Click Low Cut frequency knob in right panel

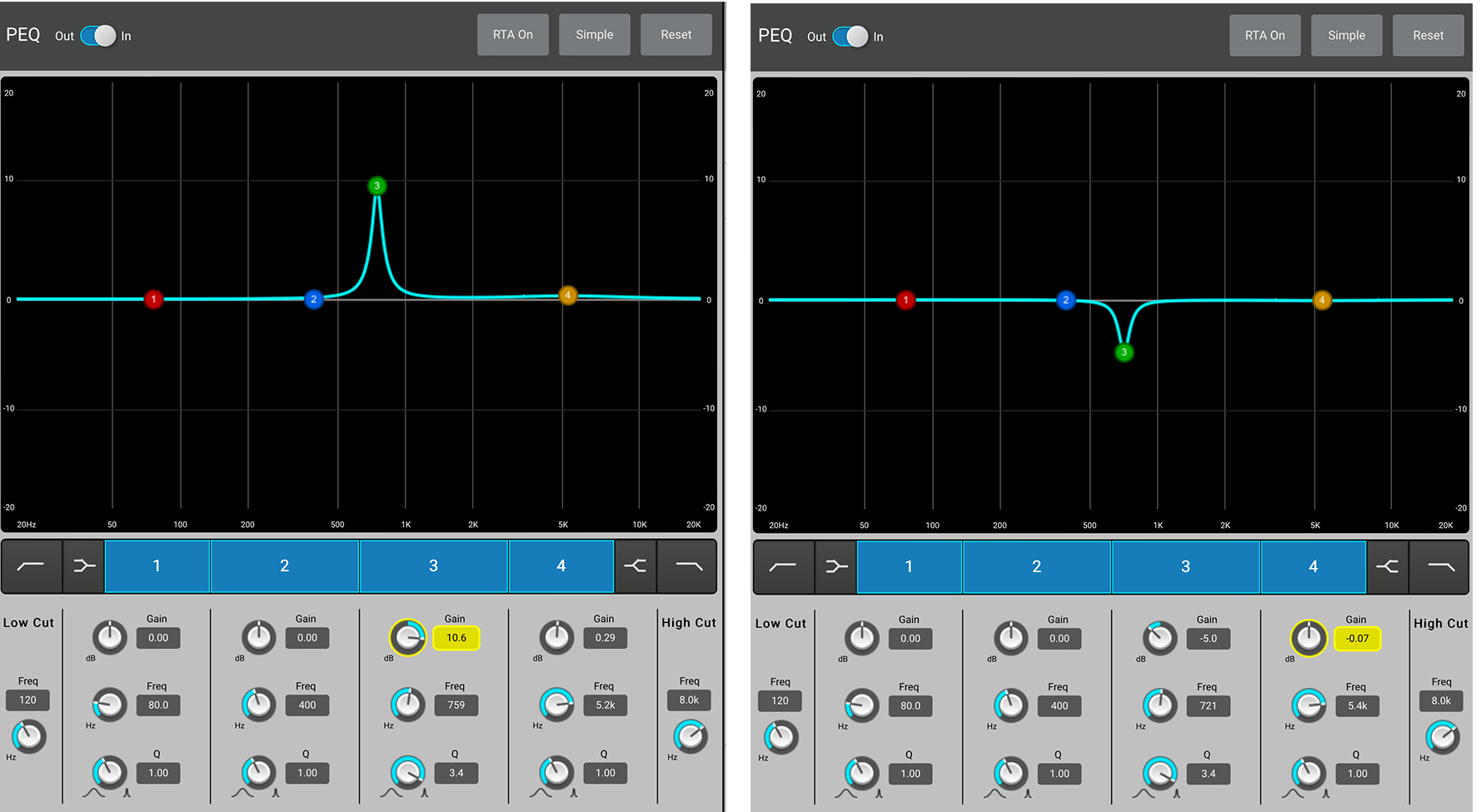[x=780, y=737]
